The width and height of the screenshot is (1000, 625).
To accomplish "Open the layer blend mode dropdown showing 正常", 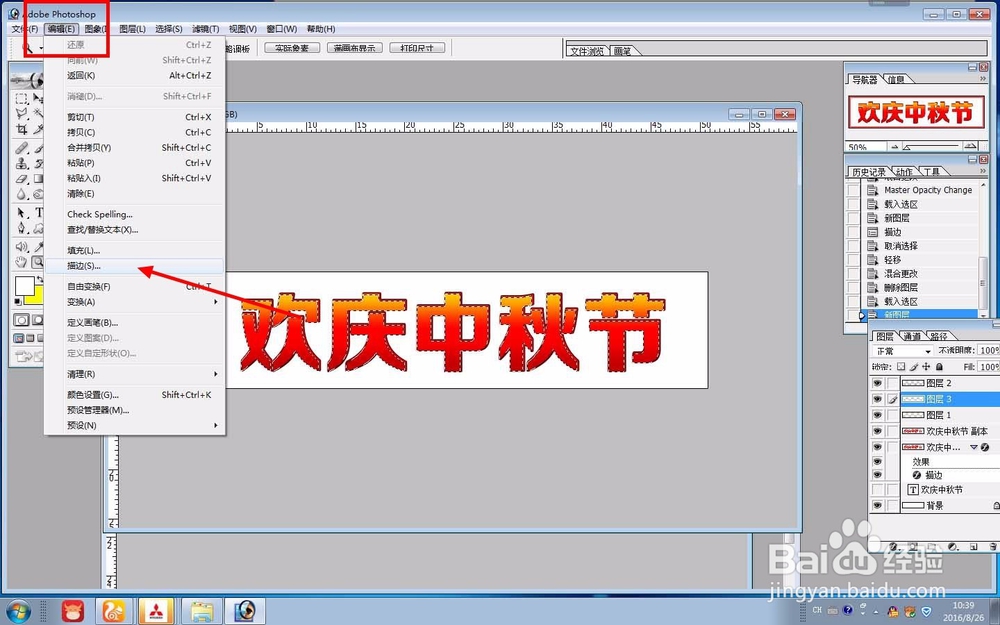I will pyautogui.click(x=901, y=350).
